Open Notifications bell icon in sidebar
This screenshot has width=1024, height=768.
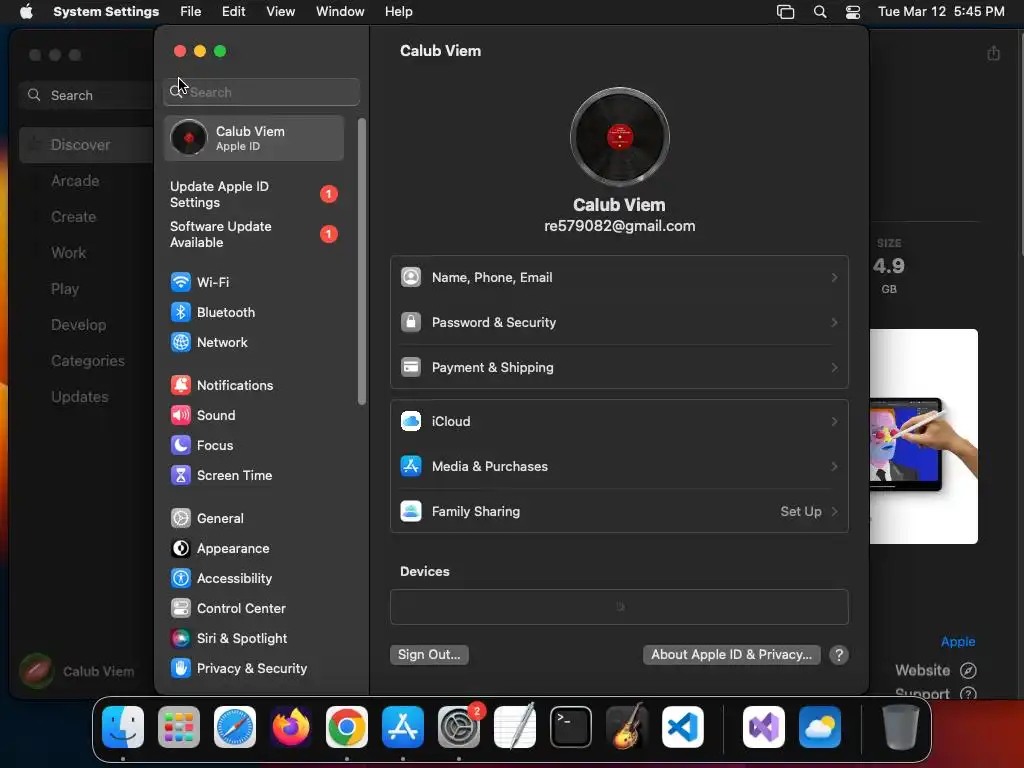(180, 385)
